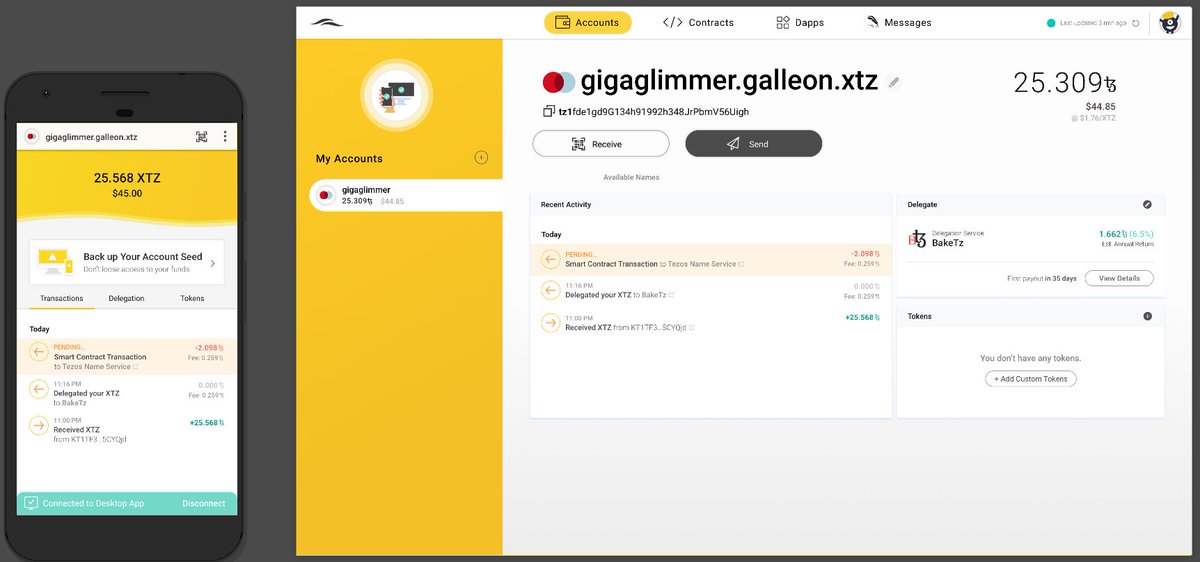Switch to the Contracts tab
Viewport: 1200px width, 562px height.
coord(698,22)
